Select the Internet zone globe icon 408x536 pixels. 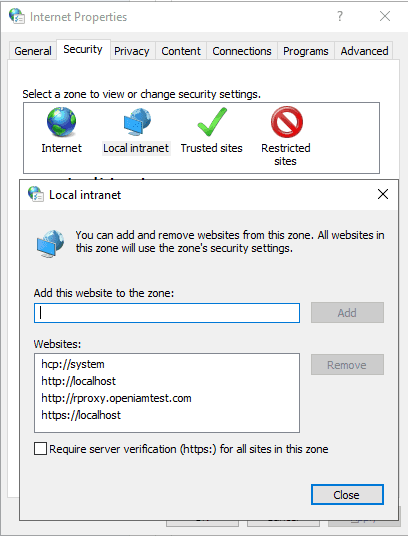pos(62,122)
